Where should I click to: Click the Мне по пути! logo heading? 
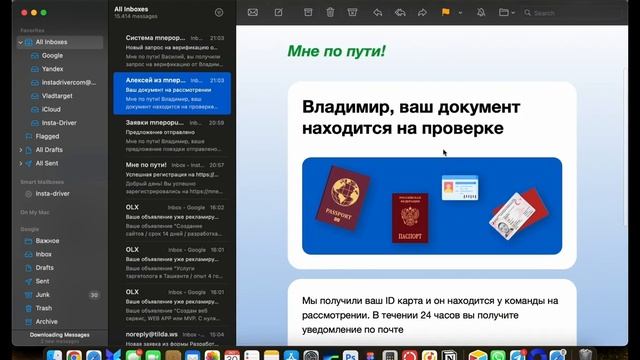coord(337,51)
